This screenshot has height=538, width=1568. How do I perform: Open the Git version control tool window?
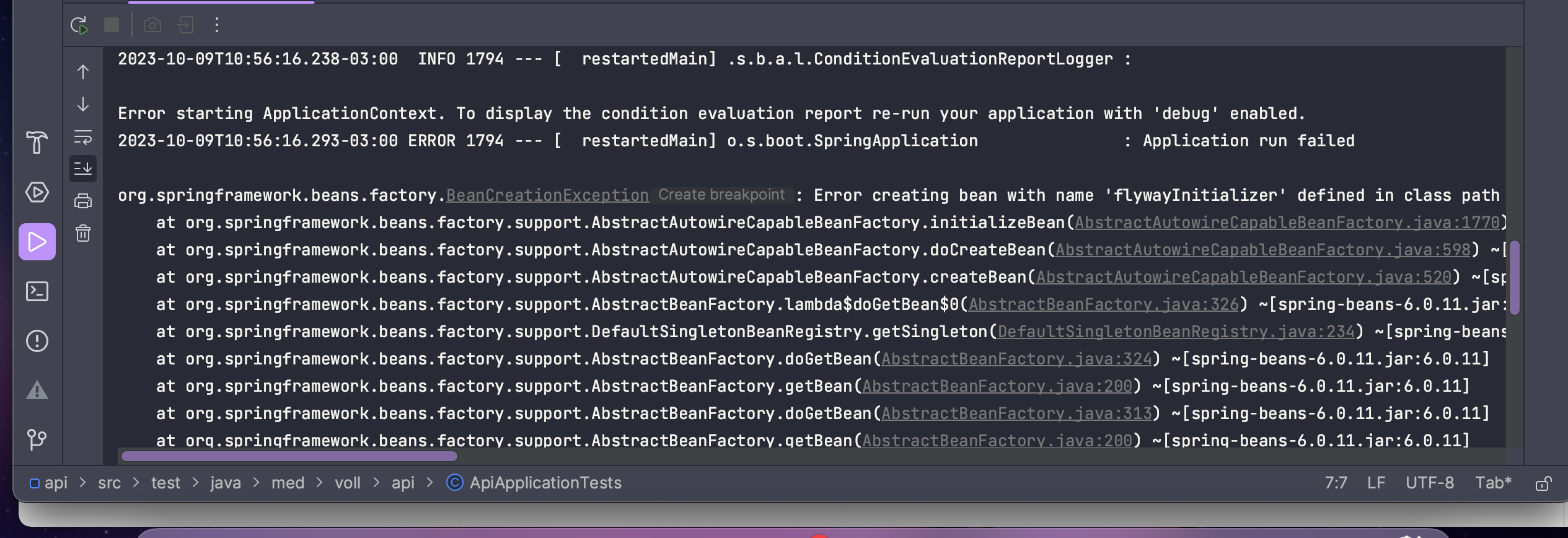[x=37, y=439]
